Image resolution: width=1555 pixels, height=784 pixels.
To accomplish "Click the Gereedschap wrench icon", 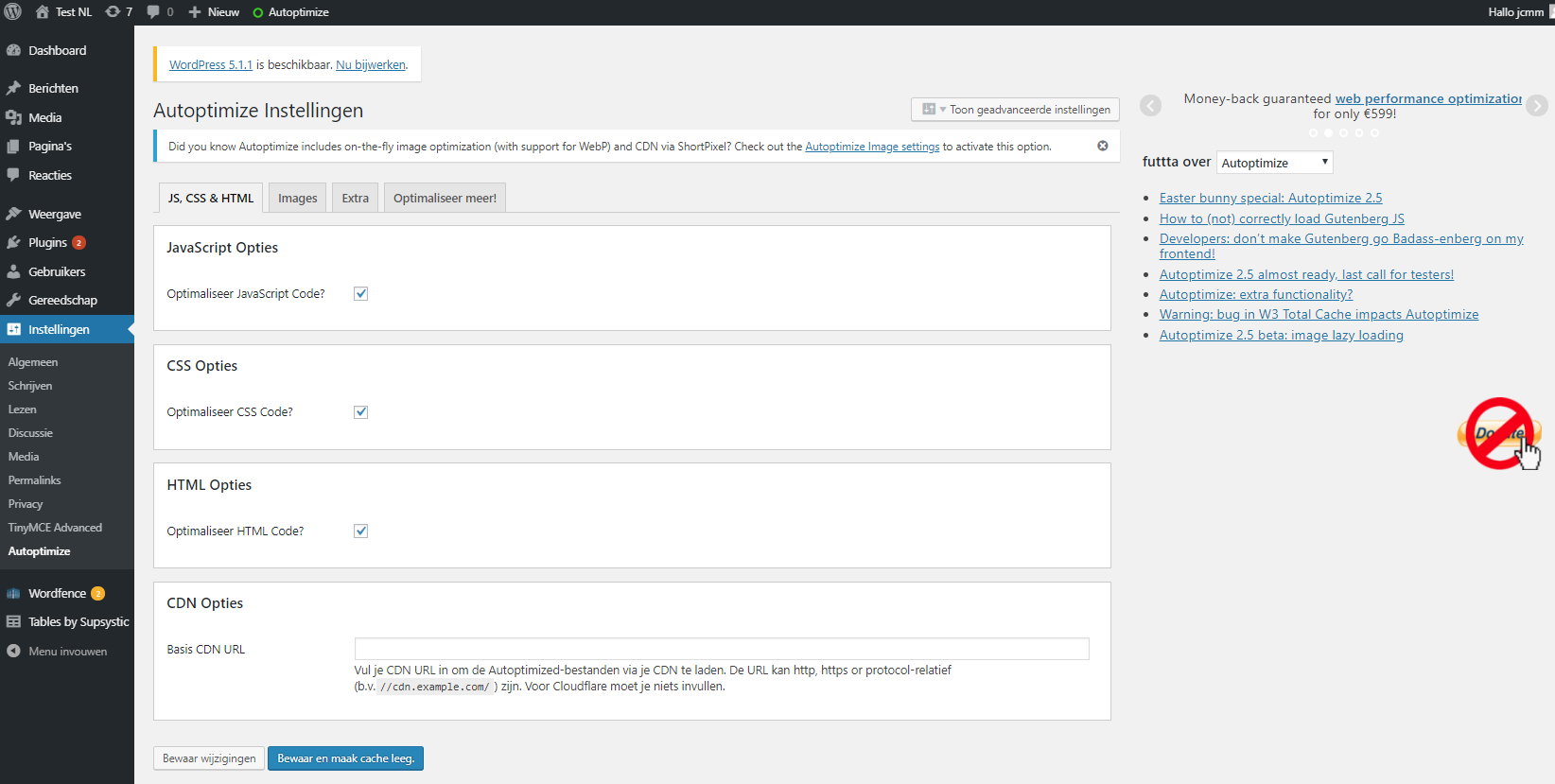I will [13, 300].
